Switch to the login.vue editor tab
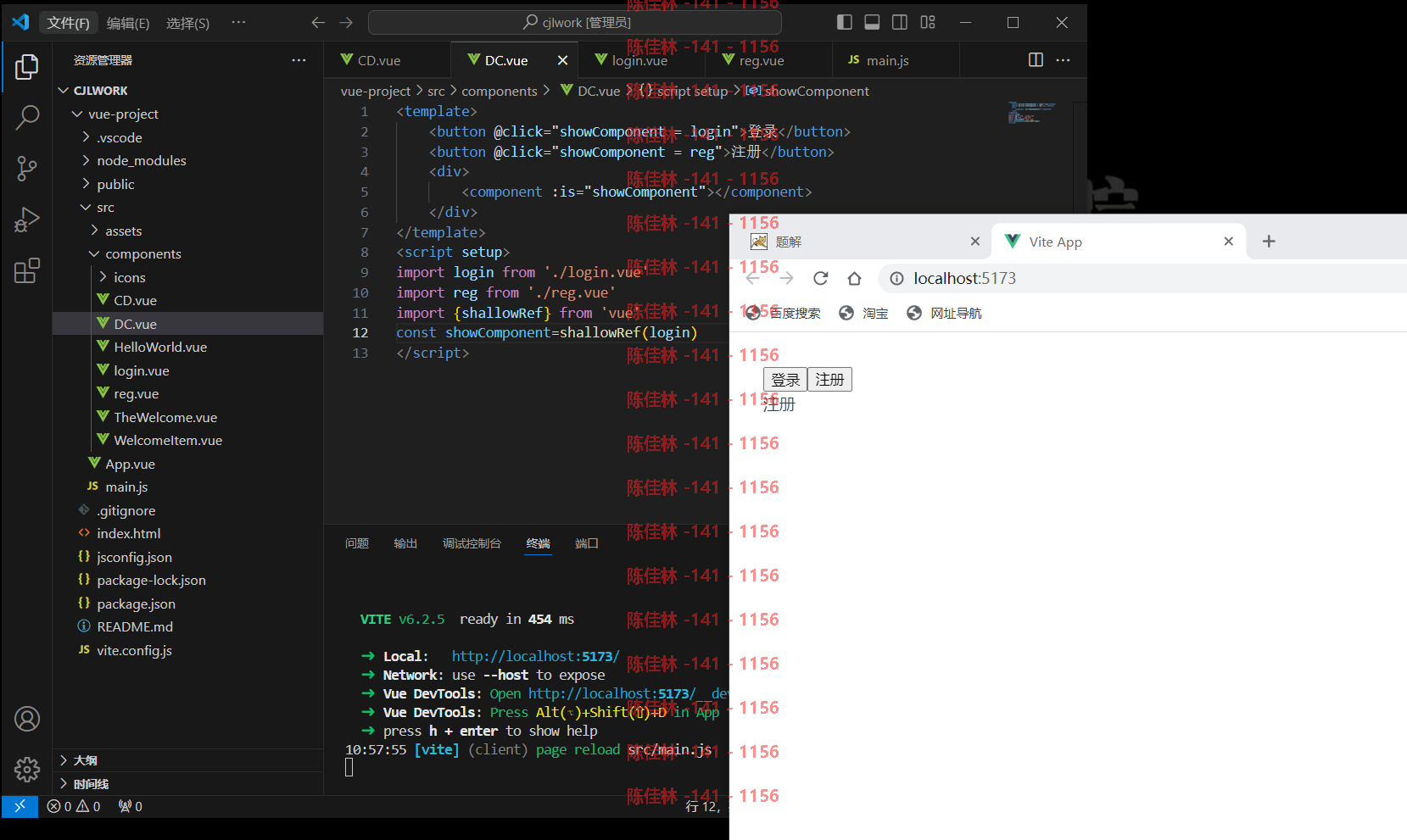The image size is (1407, 840). 642,60
